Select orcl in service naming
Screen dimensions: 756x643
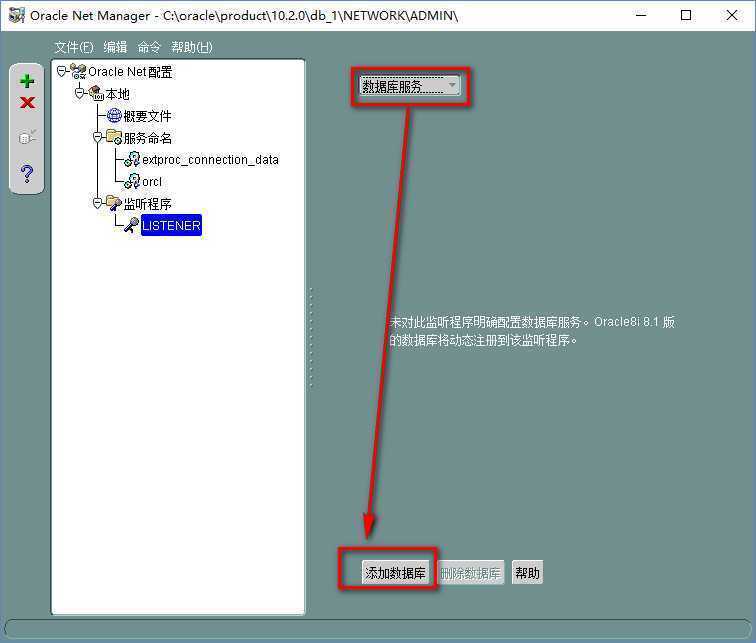[x=152, y=182]
